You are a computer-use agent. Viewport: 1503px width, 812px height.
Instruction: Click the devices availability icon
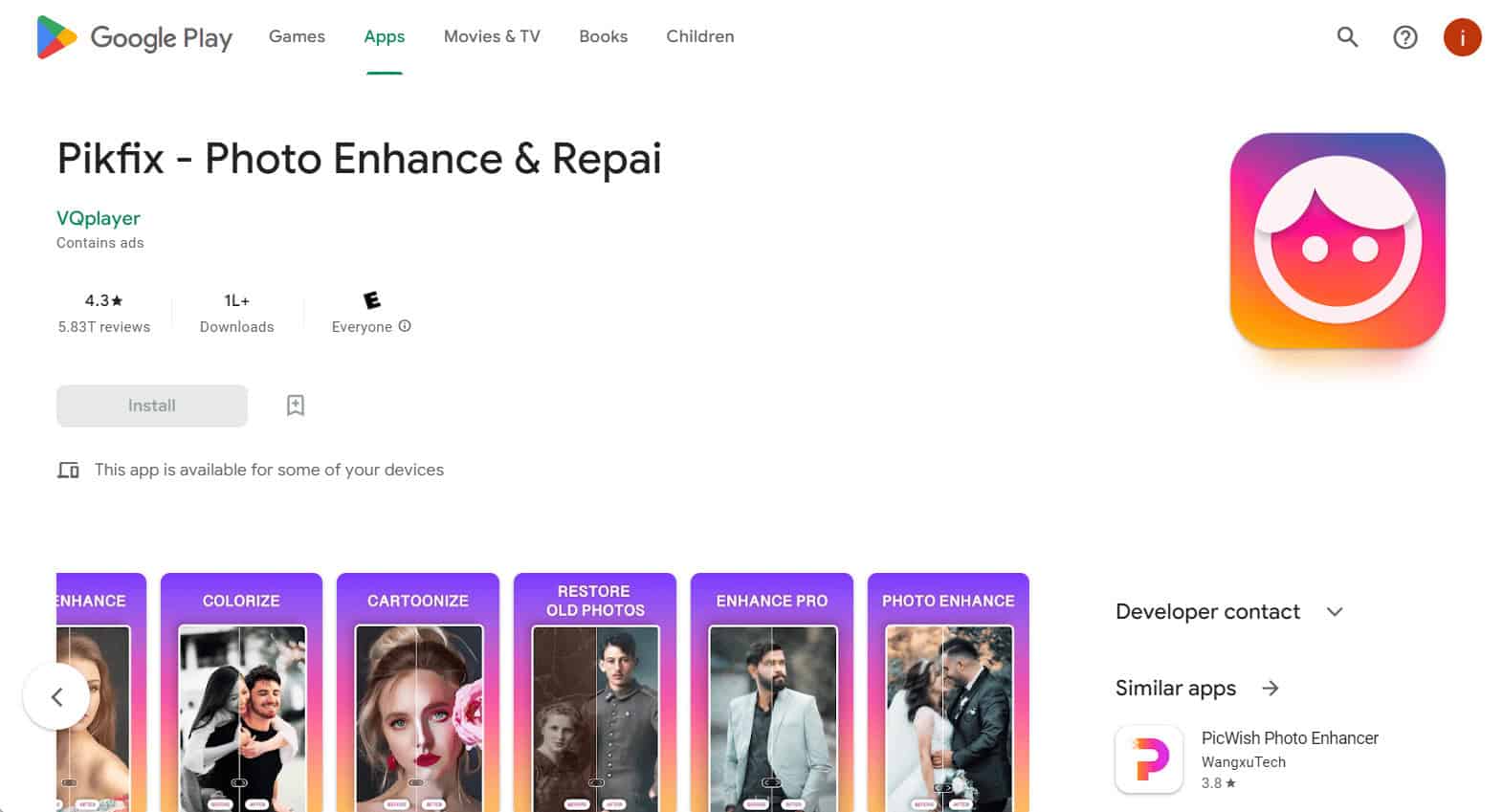click(68, 470)
